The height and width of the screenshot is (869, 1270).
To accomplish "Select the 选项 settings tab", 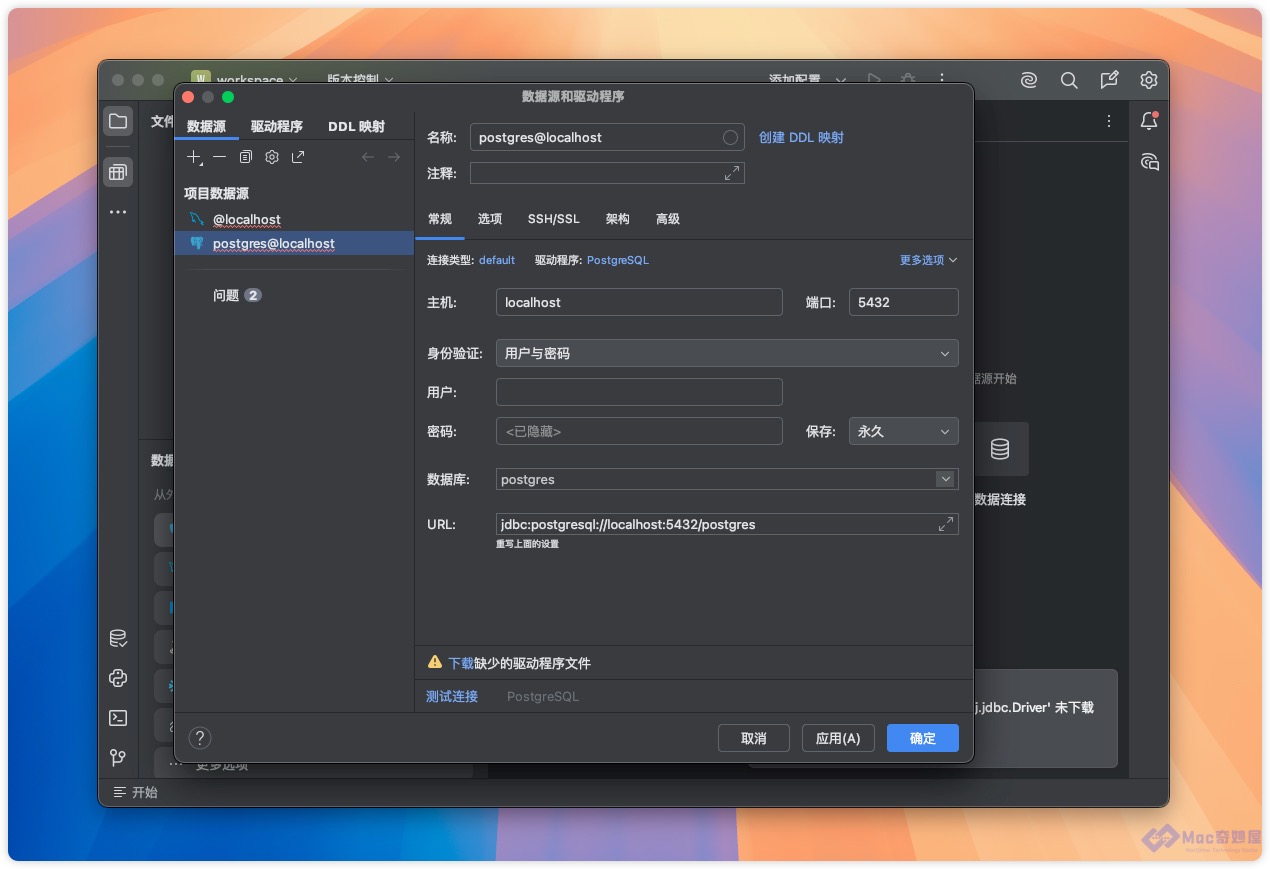I will coord(490,219).
